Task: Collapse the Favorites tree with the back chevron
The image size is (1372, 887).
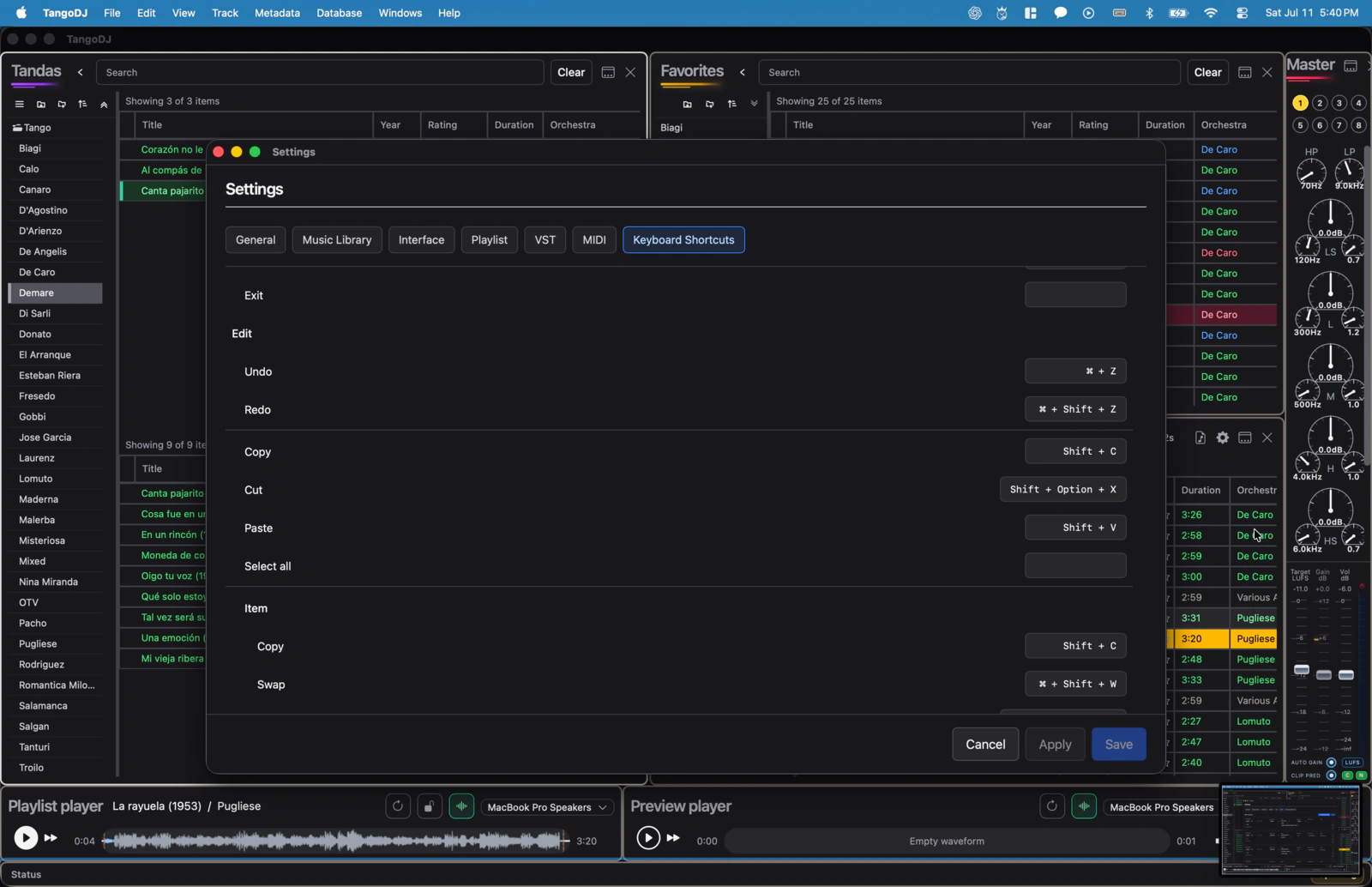Action: tap(743, 72)
